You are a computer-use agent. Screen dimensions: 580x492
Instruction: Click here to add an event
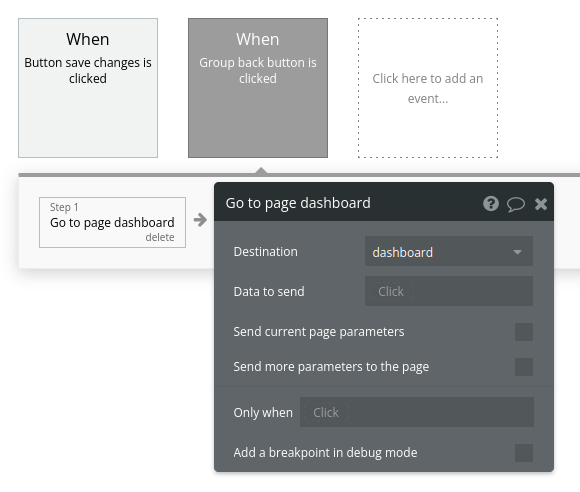coord(428,88)
